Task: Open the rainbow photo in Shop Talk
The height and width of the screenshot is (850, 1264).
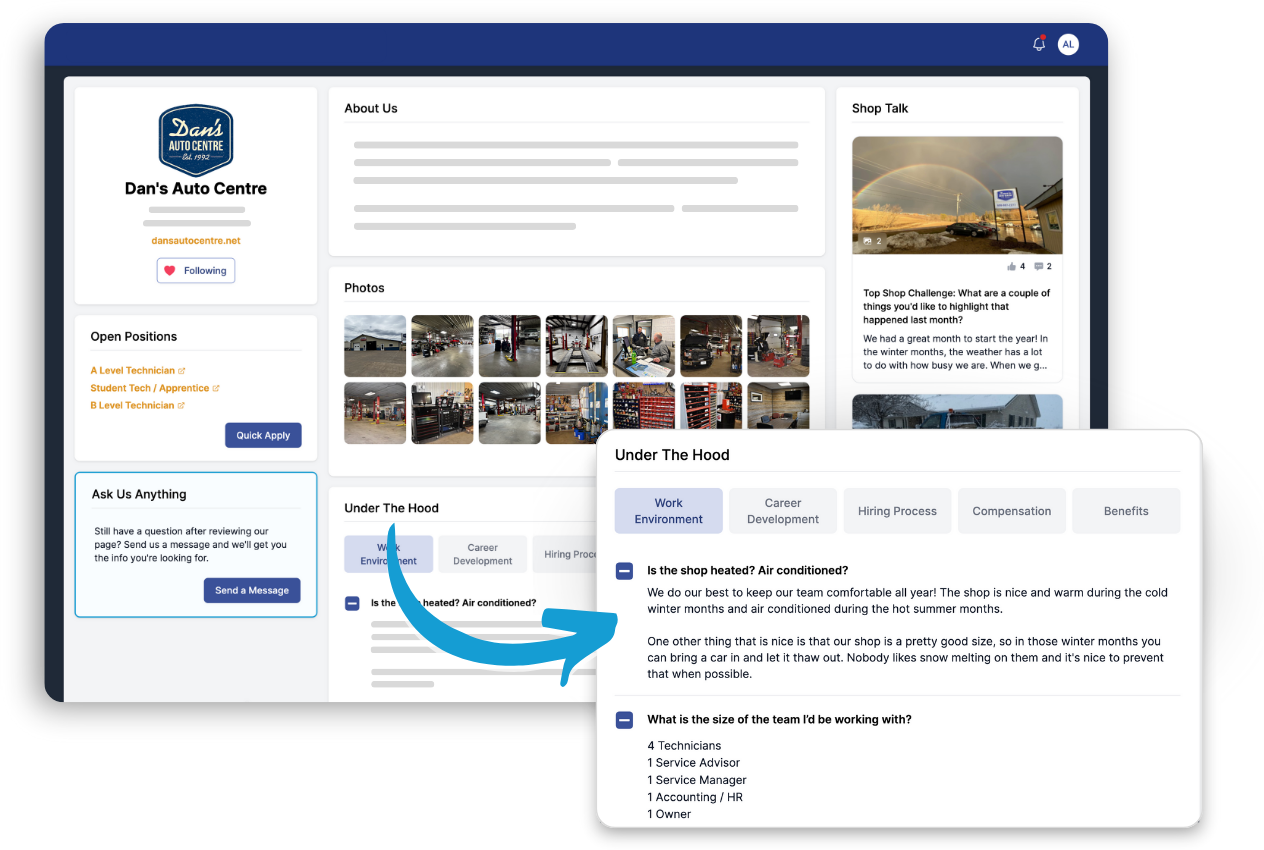Action: tap(957, 195)
